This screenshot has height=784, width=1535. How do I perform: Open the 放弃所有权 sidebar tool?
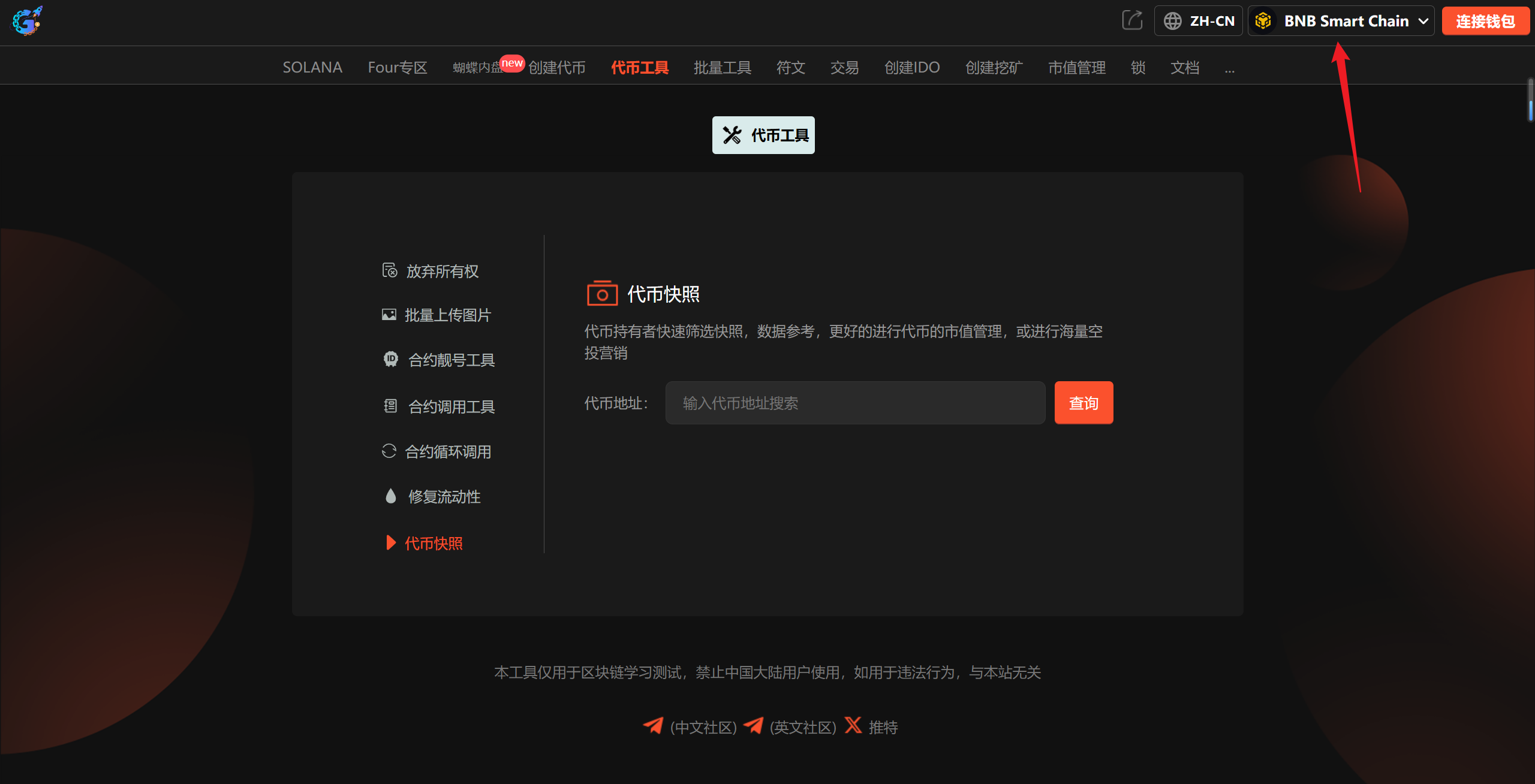tap(442, 272)
